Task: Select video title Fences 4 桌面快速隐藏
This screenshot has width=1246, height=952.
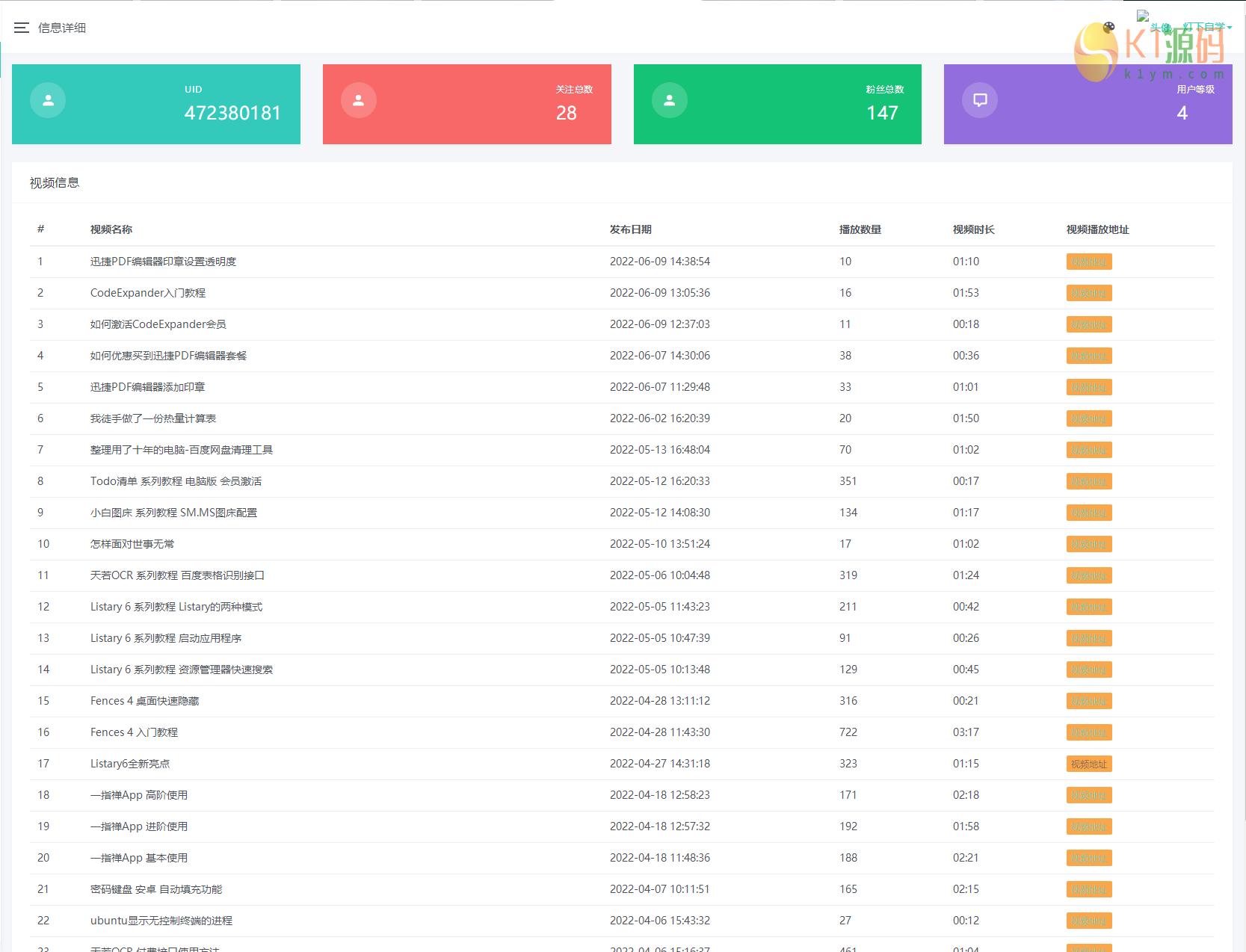Action: pyautogui.click(x=145, y=701)
